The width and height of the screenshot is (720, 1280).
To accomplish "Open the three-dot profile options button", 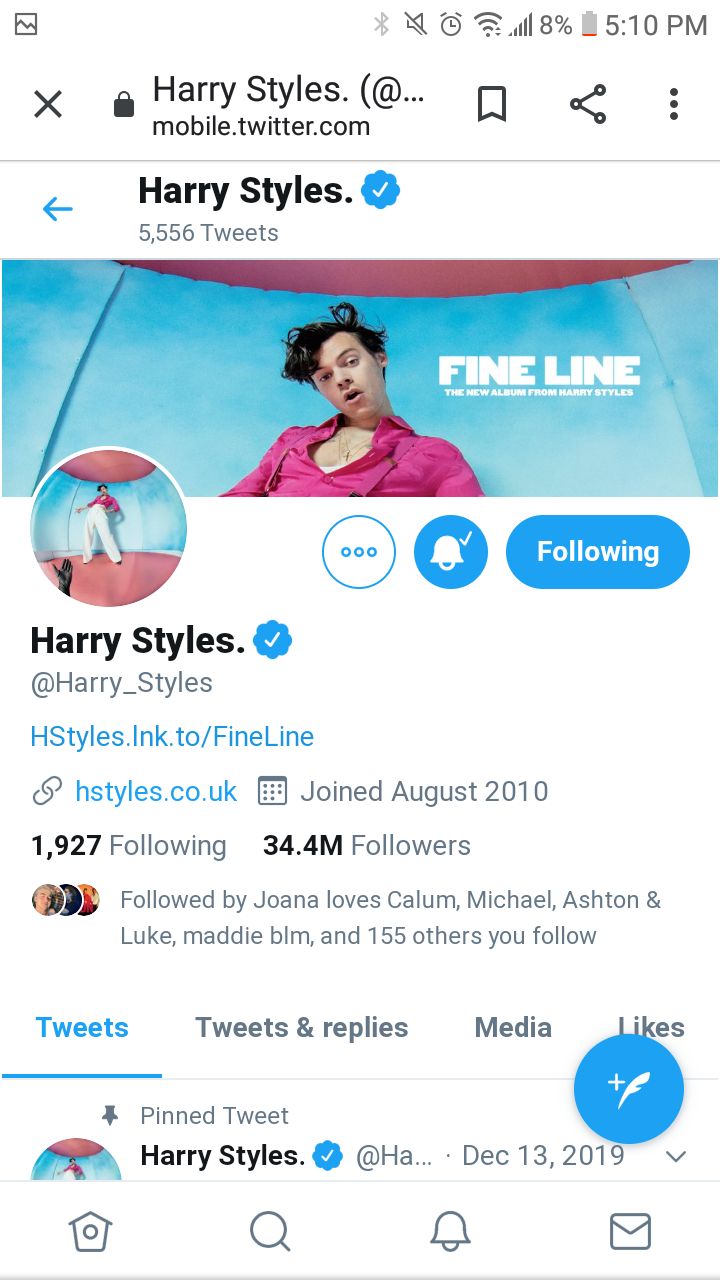I will coord(359,552).
